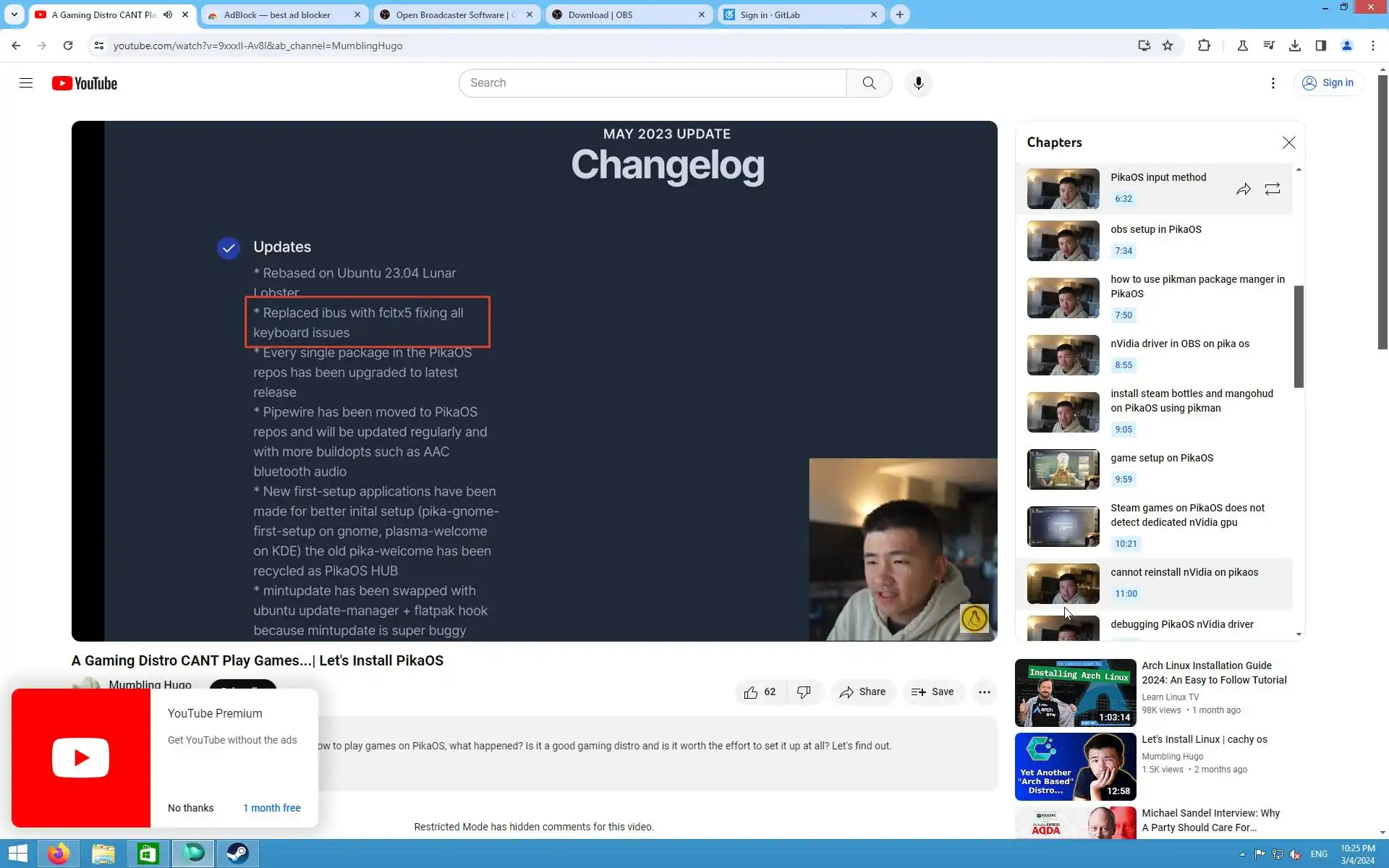Click the dislike thumbs-down icon
Image resolution: width=1389 pixels, height=868 pixels.
point(804,692)
